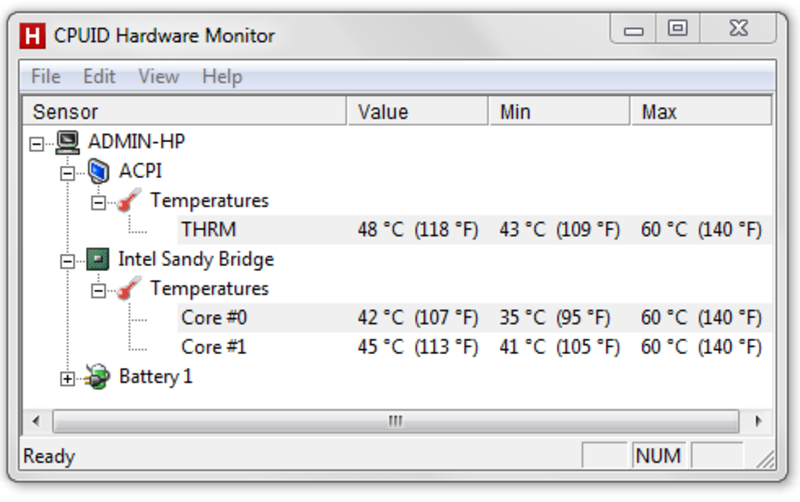The image size is (800, 502).
Task: Click the CPUID red H application icon
Action: tap(32, 36)
